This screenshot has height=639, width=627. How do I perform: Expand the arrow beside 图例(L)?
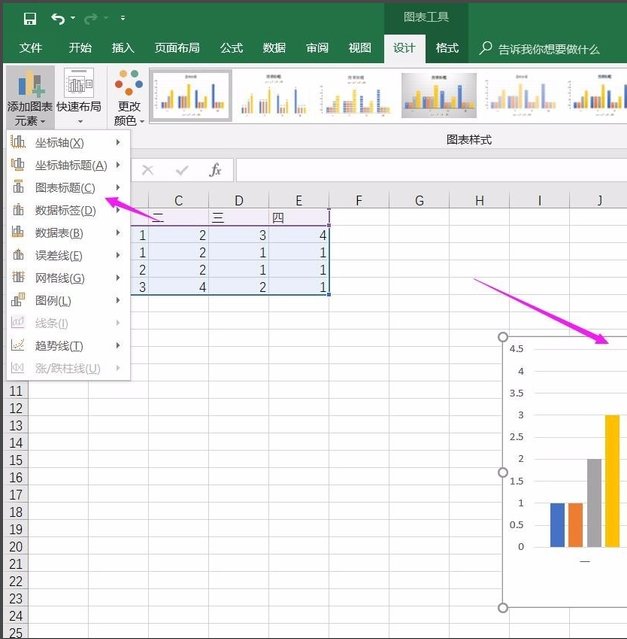coord(118,300)
